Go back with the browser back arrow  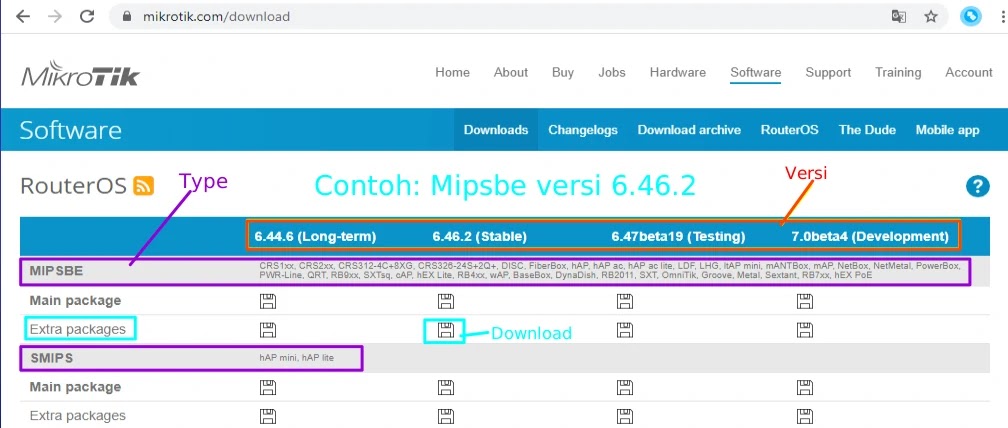tap(23, 17)
